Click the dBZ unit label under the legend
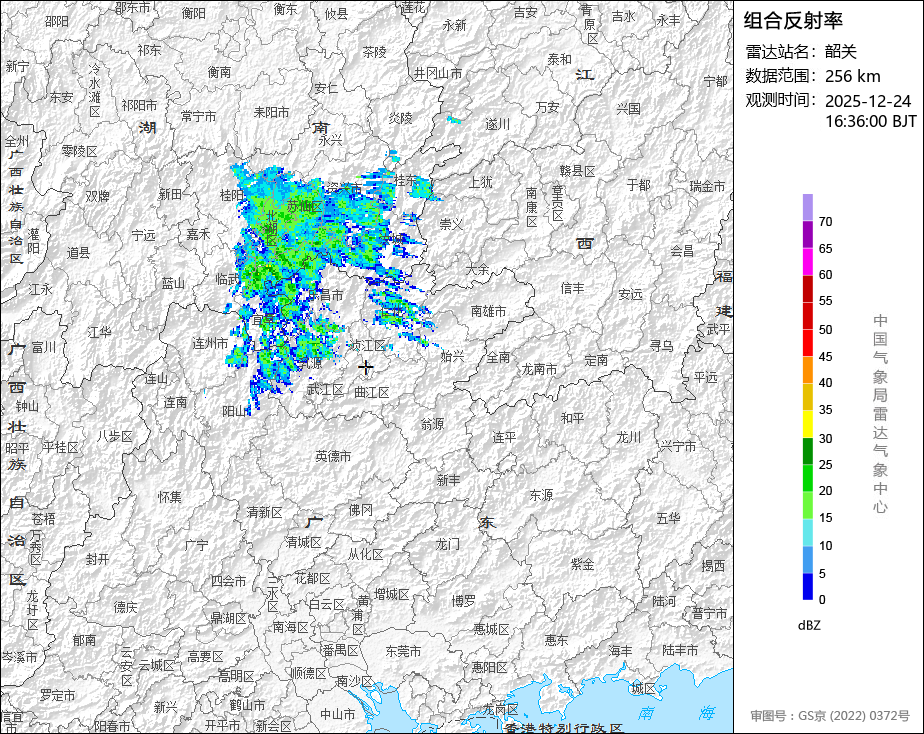The width and height of the screenshot is (924, 734). point(809,626)
